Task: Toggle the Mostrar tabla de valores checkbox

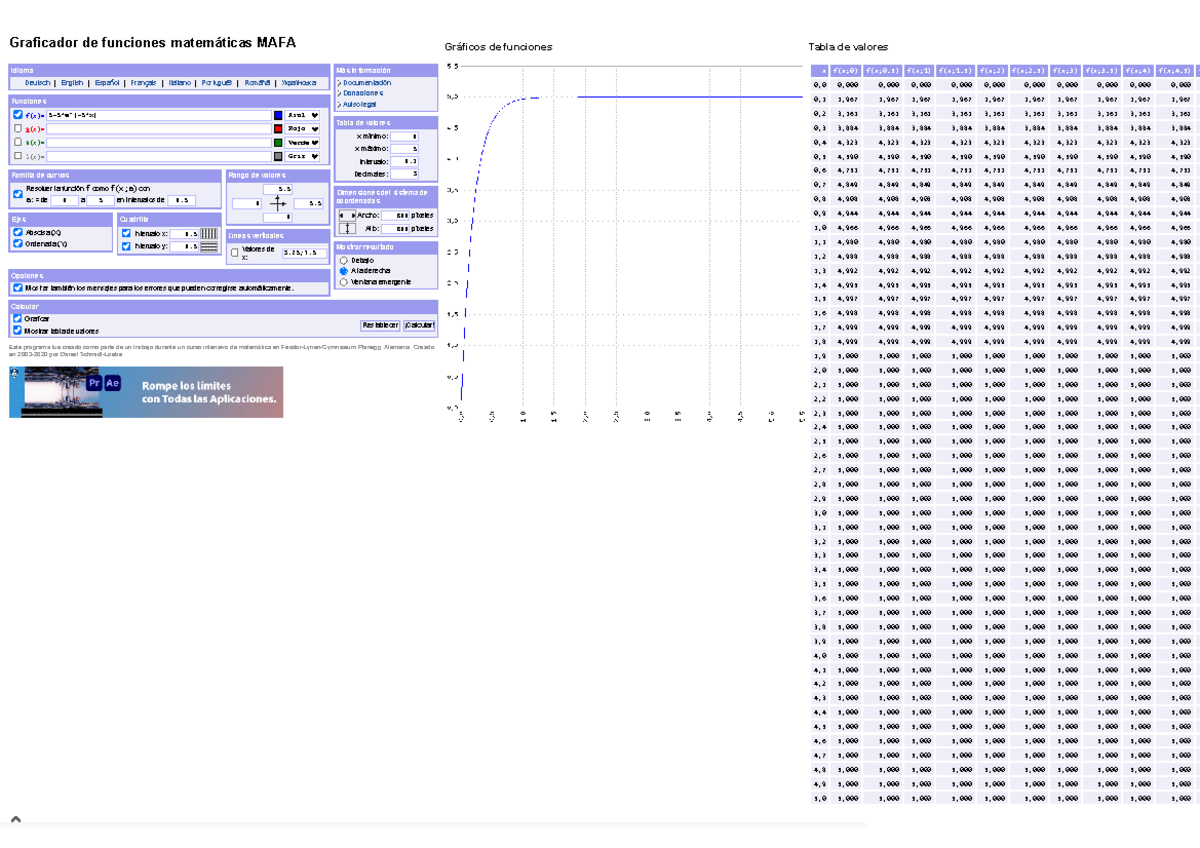Action: click(x=18, y=330)
